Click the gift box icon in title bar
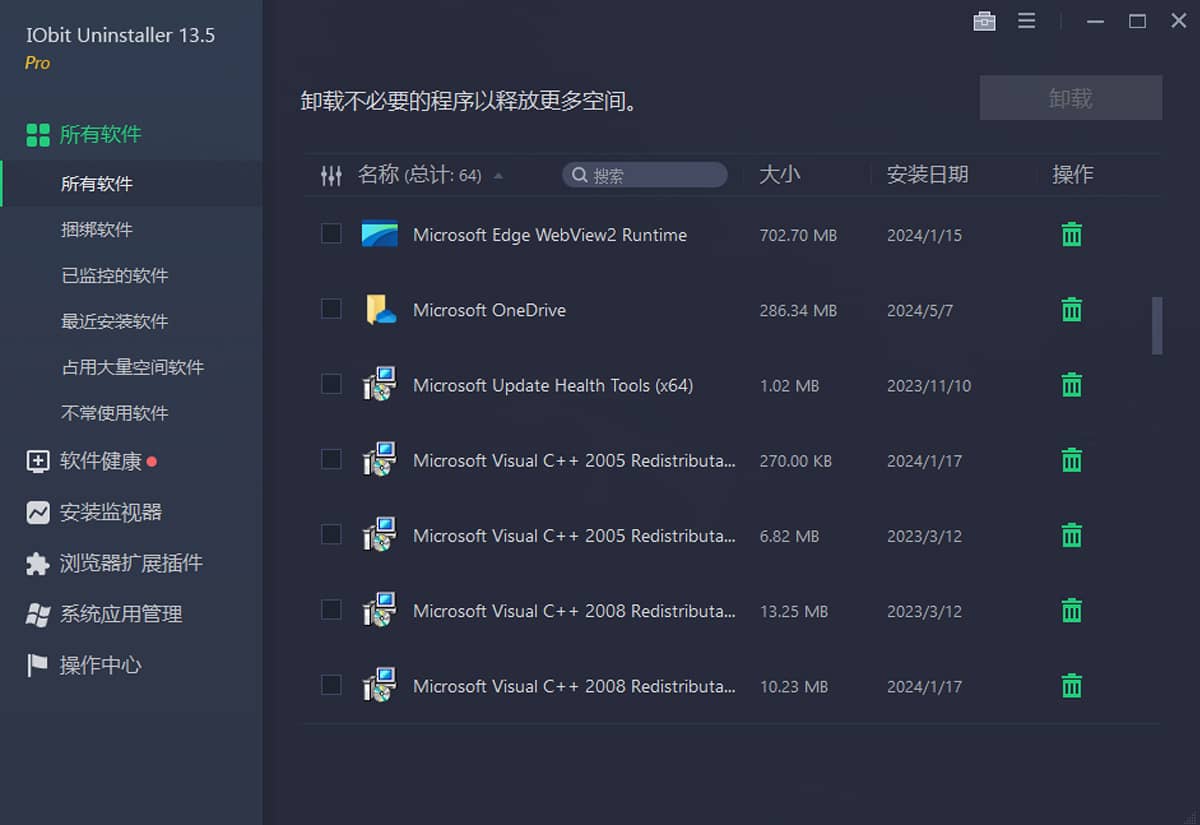Viewport: 1200px width, 825px height. click(x=984, y=20)
